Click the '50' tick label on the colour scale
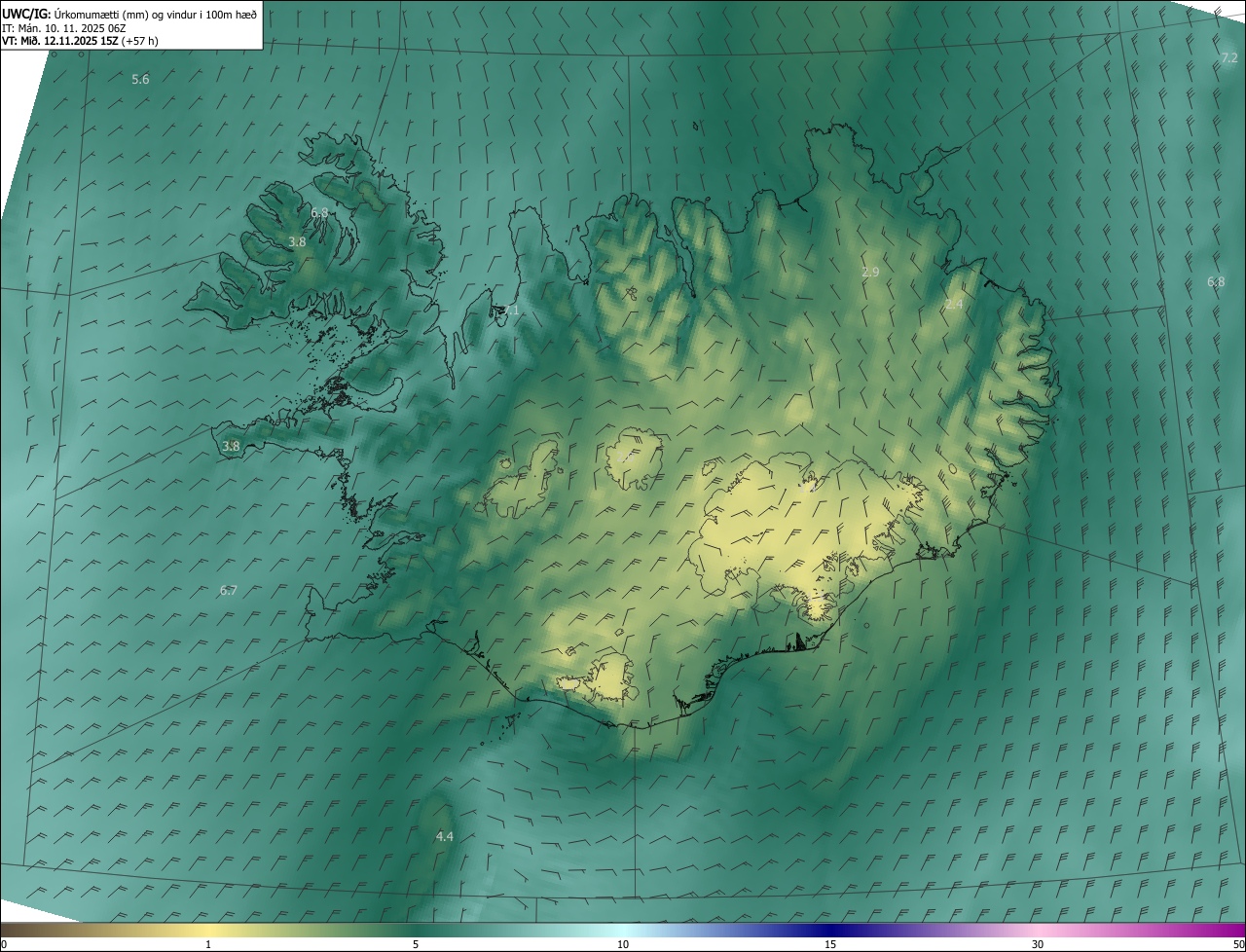Viewport: 1246px width, 952px height. pyautogui.click(x=1238, y=945)
